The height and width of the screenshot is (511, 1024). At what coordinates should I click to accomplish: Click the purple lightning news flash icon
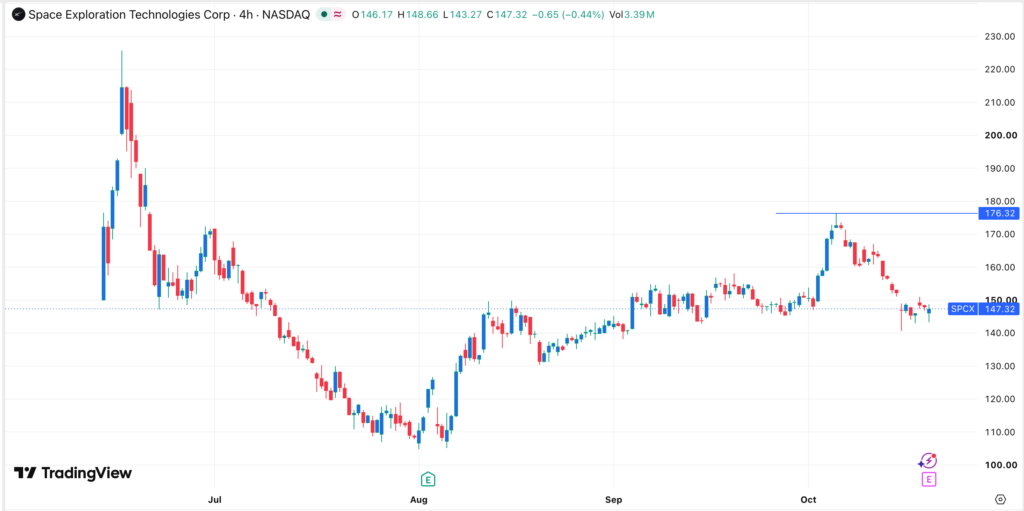[927, 461]
